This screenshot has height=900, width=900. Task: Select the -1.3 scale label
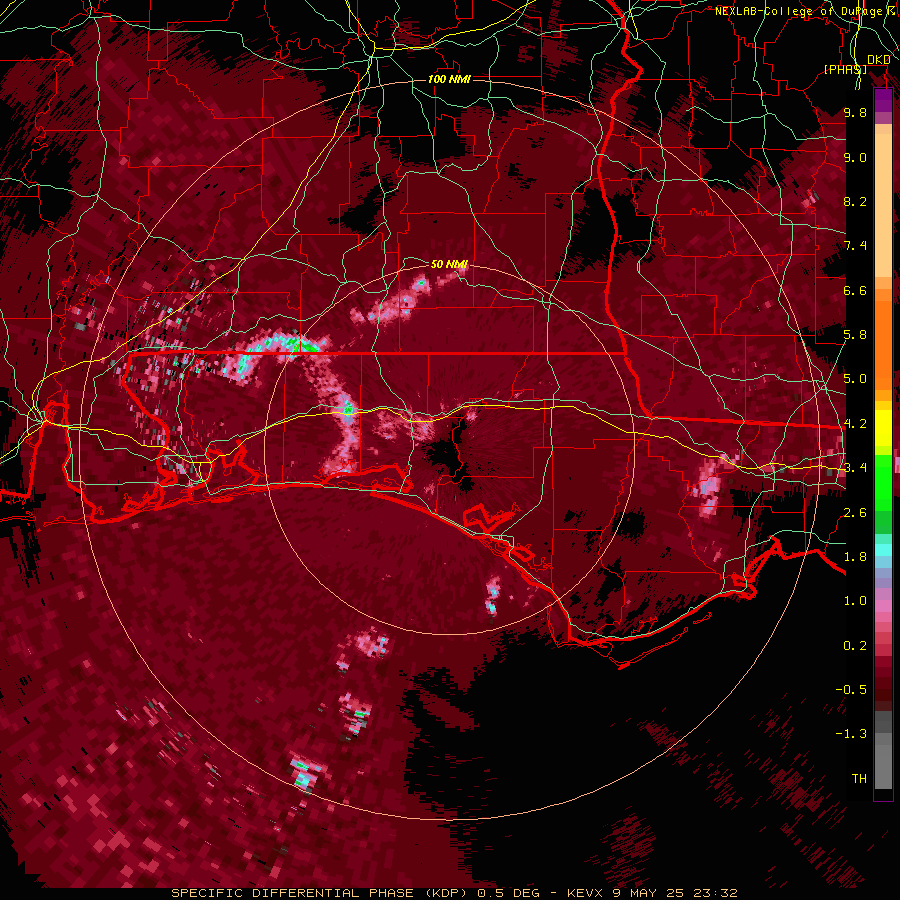pyautogui.click(x=851, y=734)
